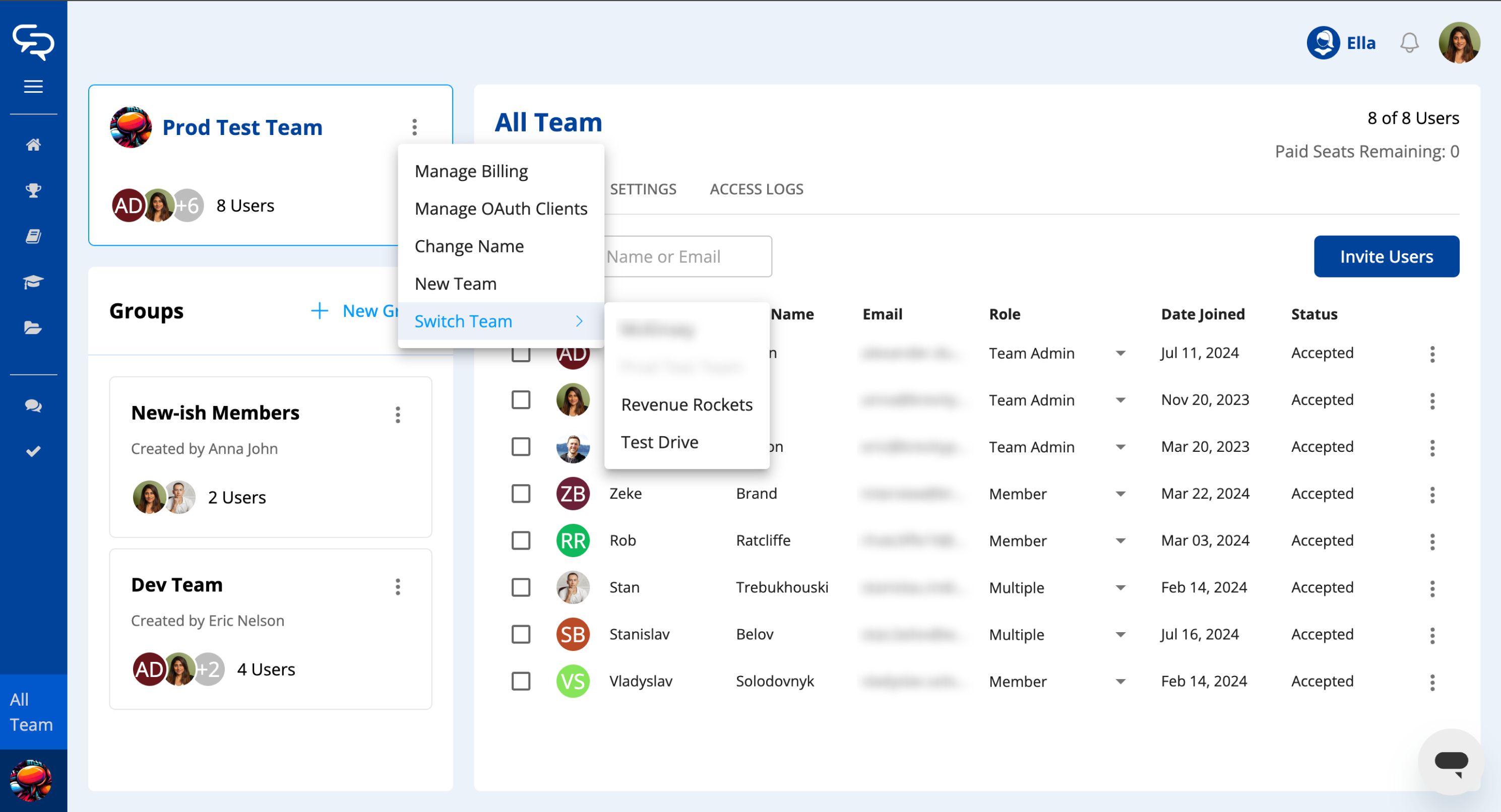Open the hamburger menu in sidebar
This screenshot has height=812, width=1501.
click(x=33, y=87)
